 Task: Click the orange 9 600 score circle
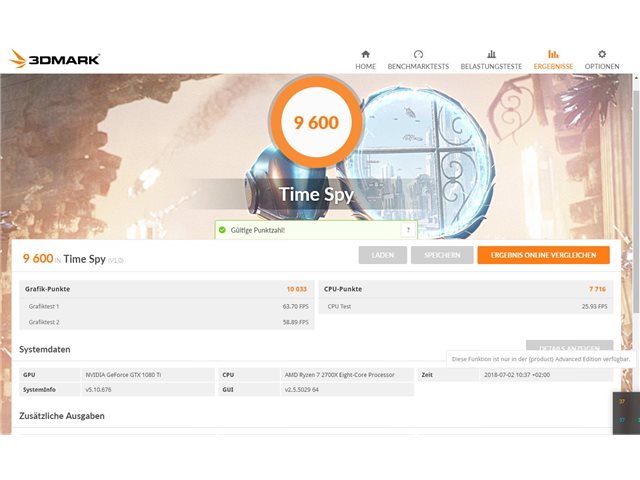click(x=316, y=122)
